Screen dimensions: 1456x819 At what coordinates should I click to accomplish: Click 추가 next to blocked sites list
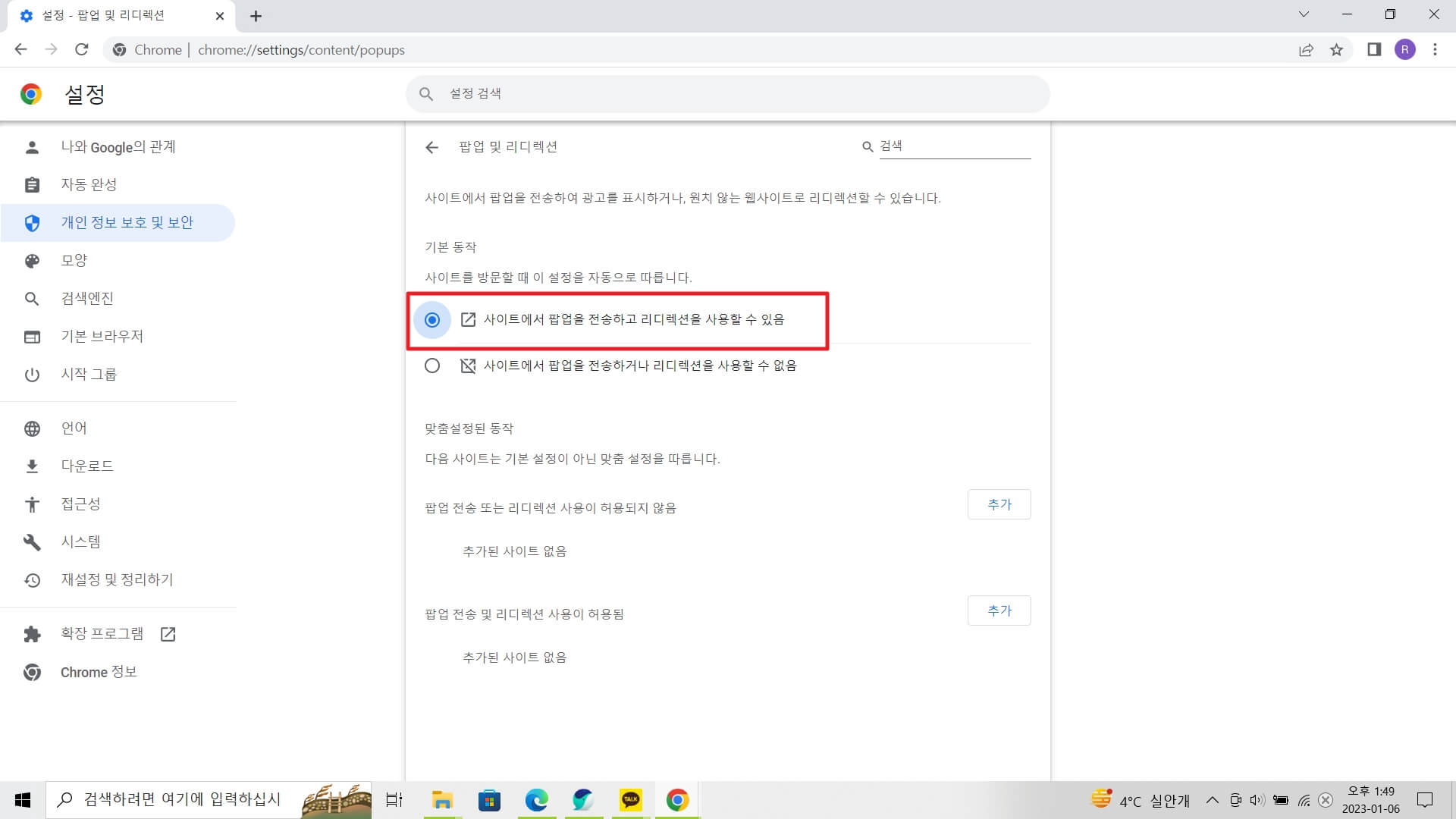pos(999,504)
